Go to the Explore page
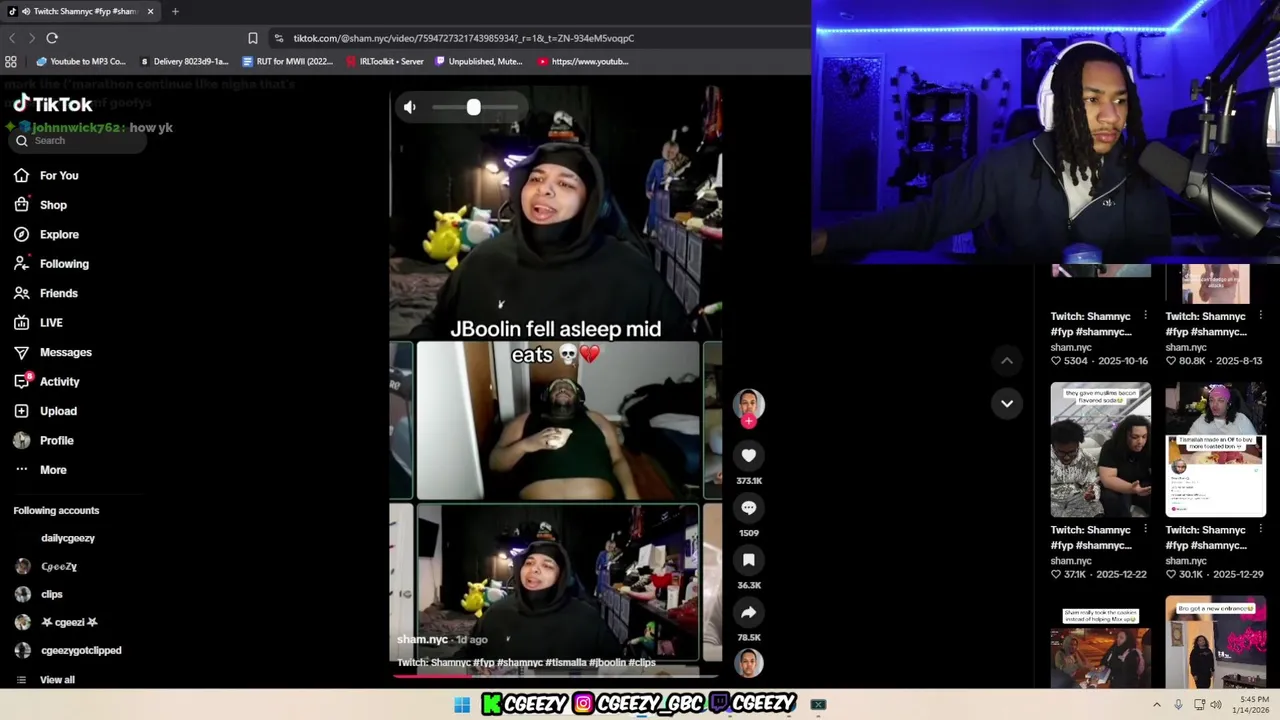1280x720 pixels. [x=47, y=235]
